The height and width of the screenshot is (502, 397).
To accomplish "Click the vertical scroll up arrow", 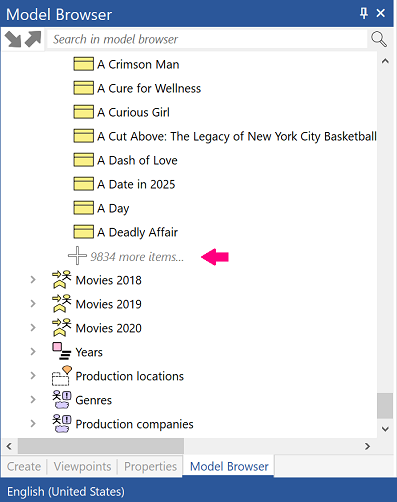I will tap(385, 61).
